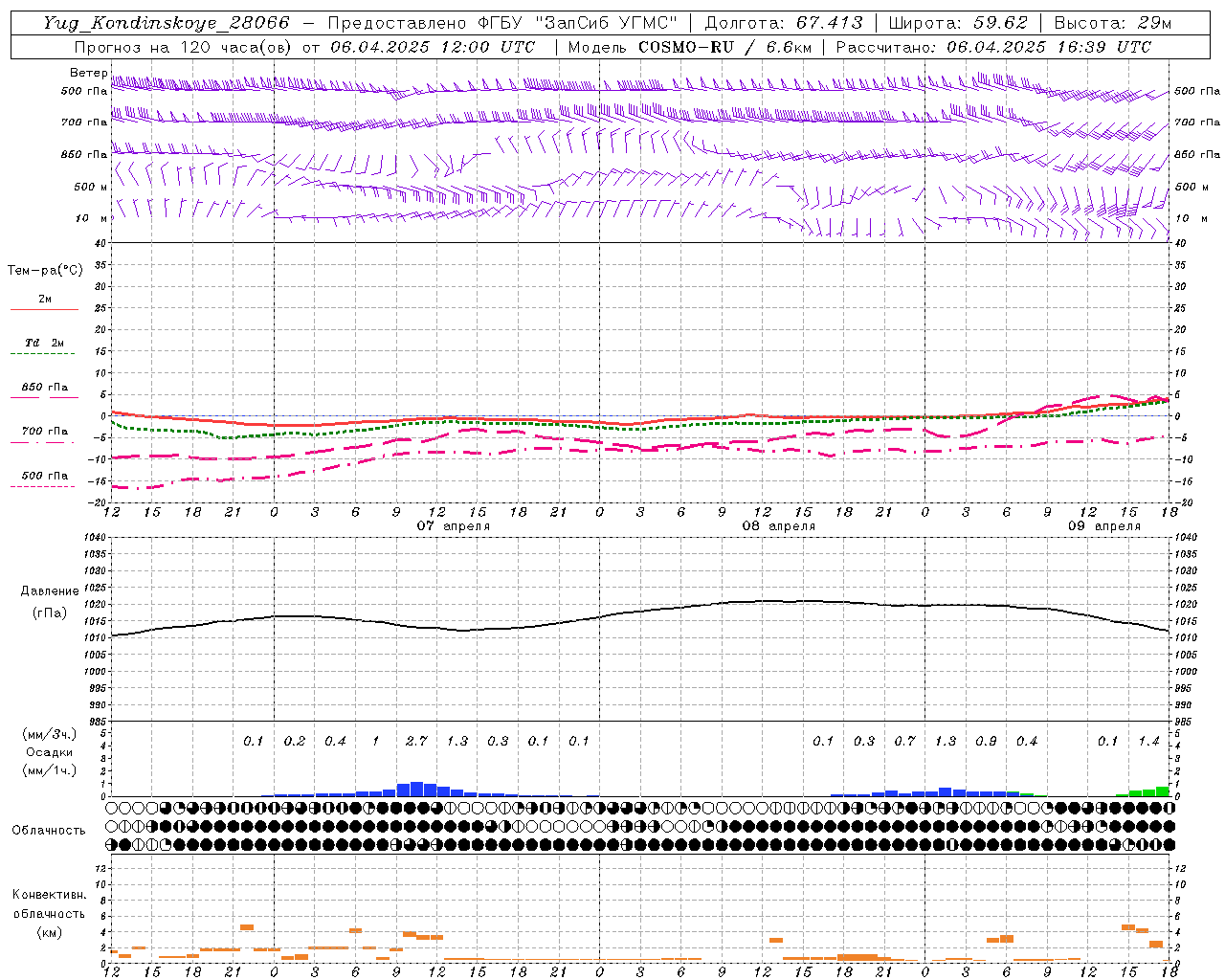
Task: Click the Ветер wind panel label
Action: point(88,73)
